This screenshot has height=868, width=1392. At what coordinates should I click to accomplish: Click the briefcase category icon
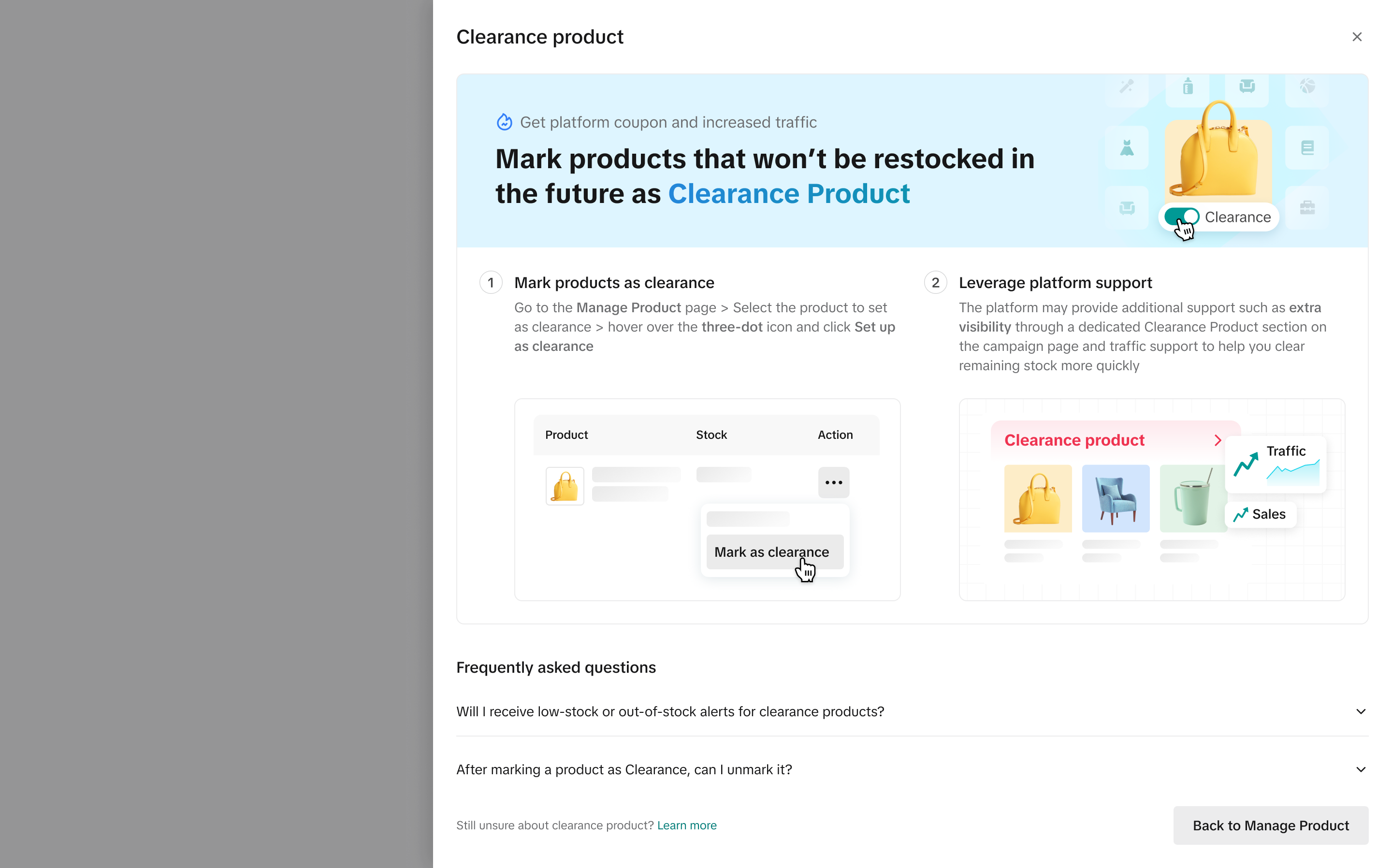(1307, 207)
